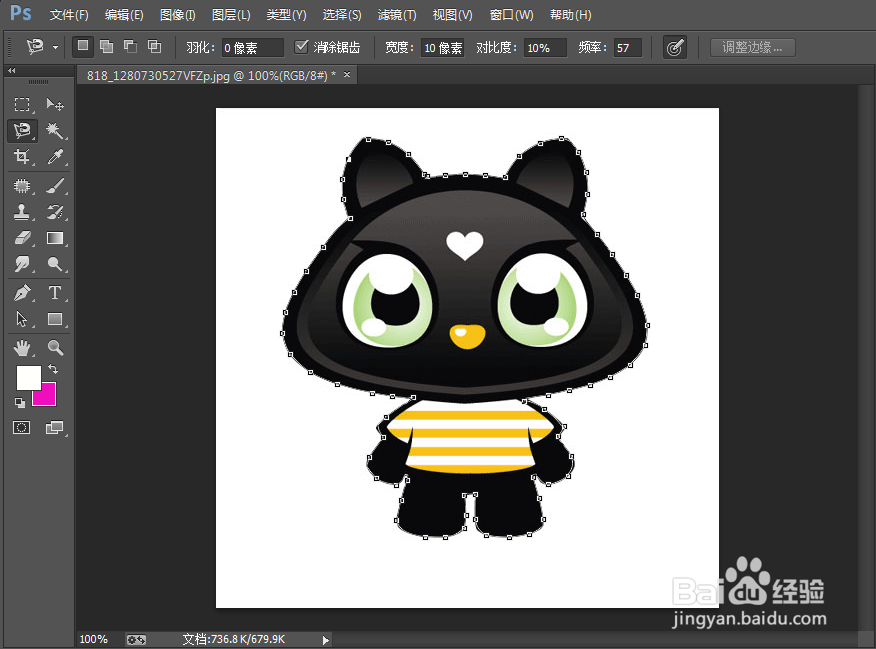Select the Eyedropper tool
Screen dimensions: 876x649
coord(55,156)
